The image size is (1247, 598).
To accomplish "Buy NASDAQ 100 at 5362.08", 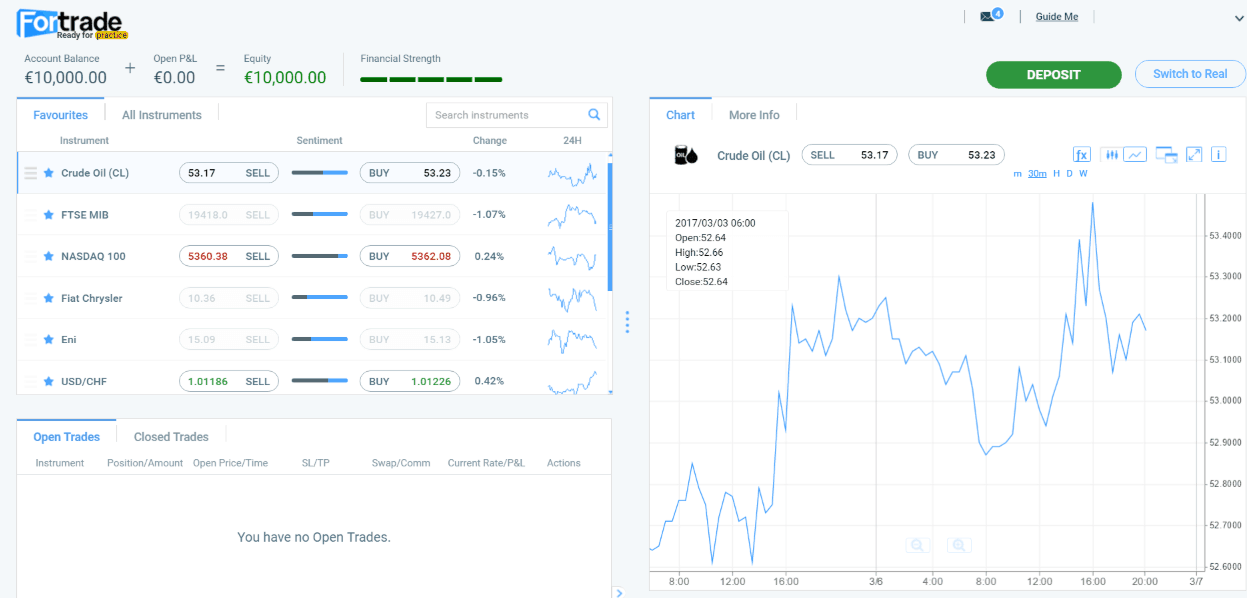I will [x=410, y=256].
